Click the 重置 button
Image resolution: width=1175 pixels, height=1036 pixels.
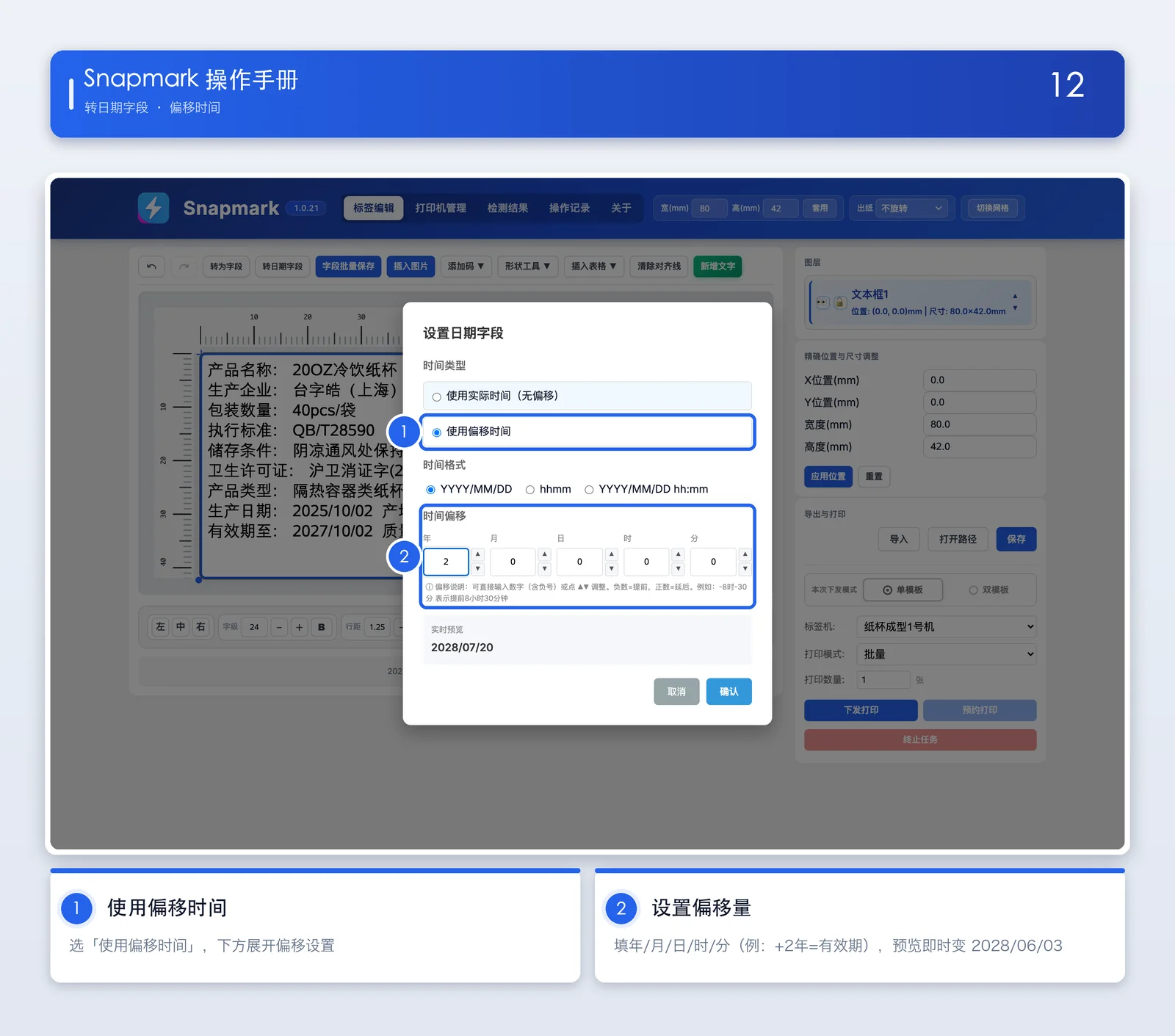click(x=874, y=477)
